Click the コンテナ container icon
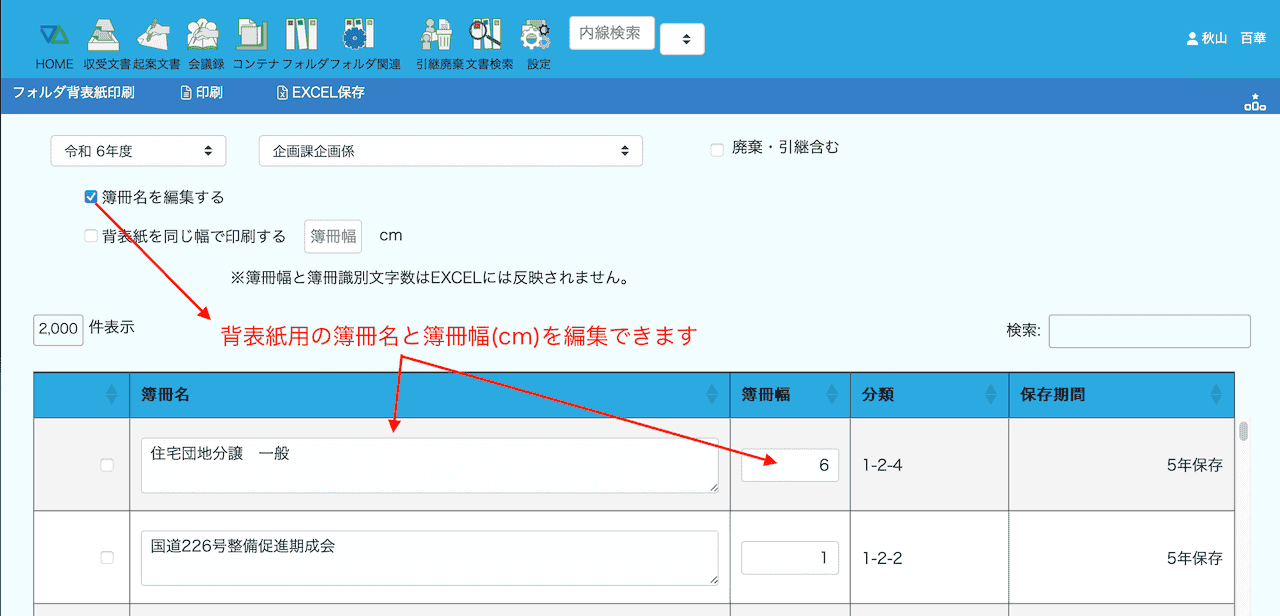The image size is (1280, 616). 252,36
